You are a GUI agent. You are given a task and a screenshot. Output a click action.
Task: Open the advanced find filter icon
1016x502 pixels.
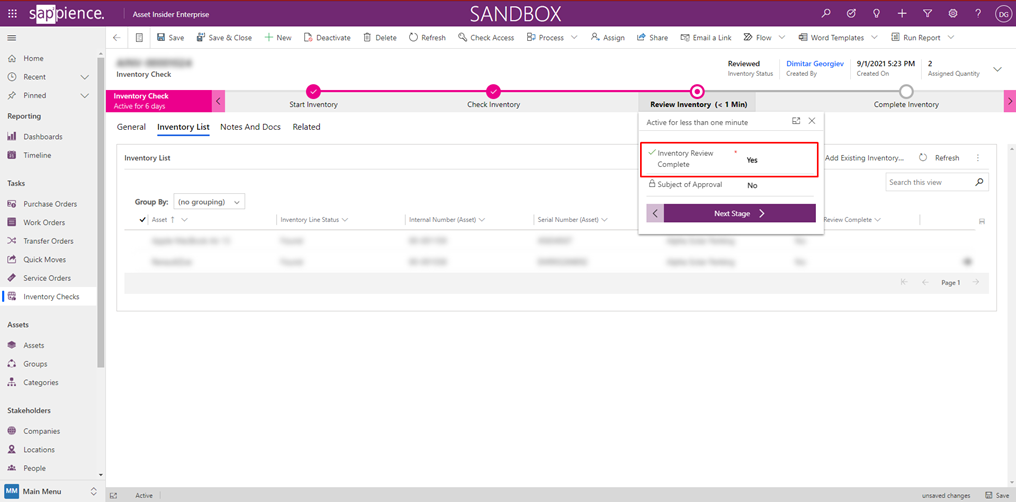coord(927,14)
